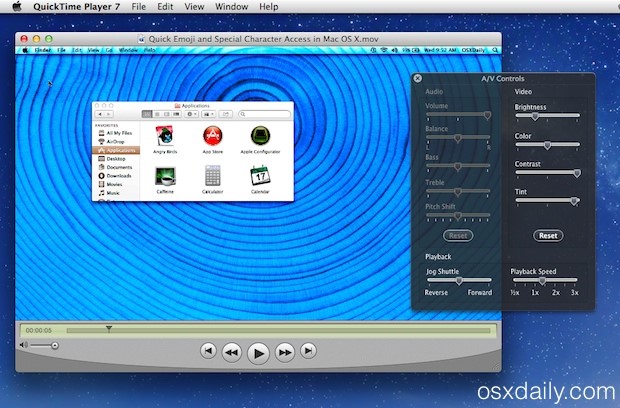620x408 pixels.
Task: Click the document icon in window title
Action: pyautogui.click(x=141, y=39)
